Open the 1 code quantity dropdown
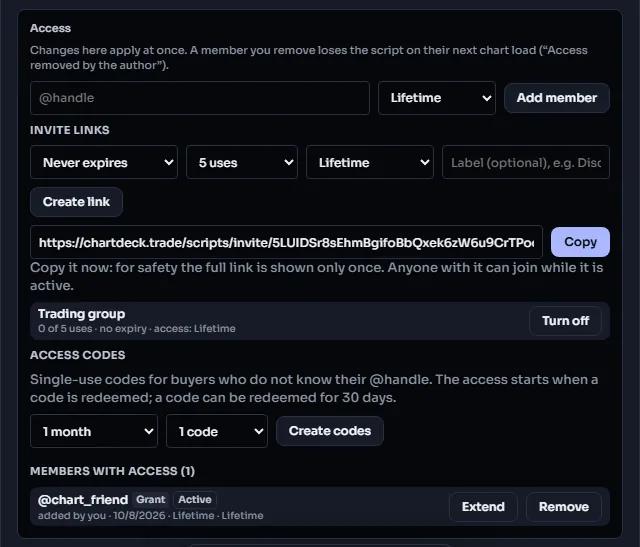Image resolution: width=640 pixels, height=547 pixels. (217, 431)
